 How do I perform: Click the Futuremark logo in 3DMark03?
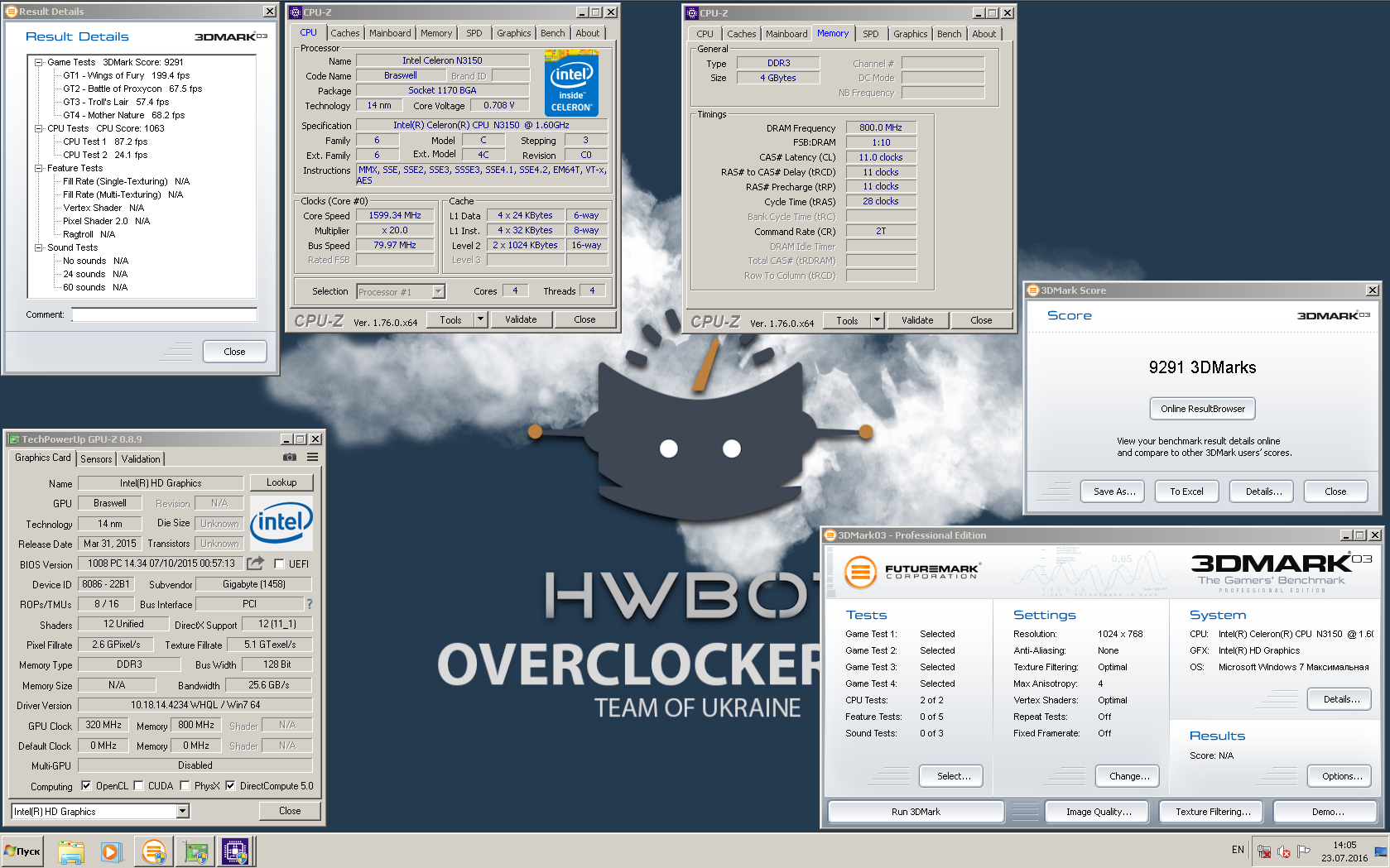pos(911,571)
